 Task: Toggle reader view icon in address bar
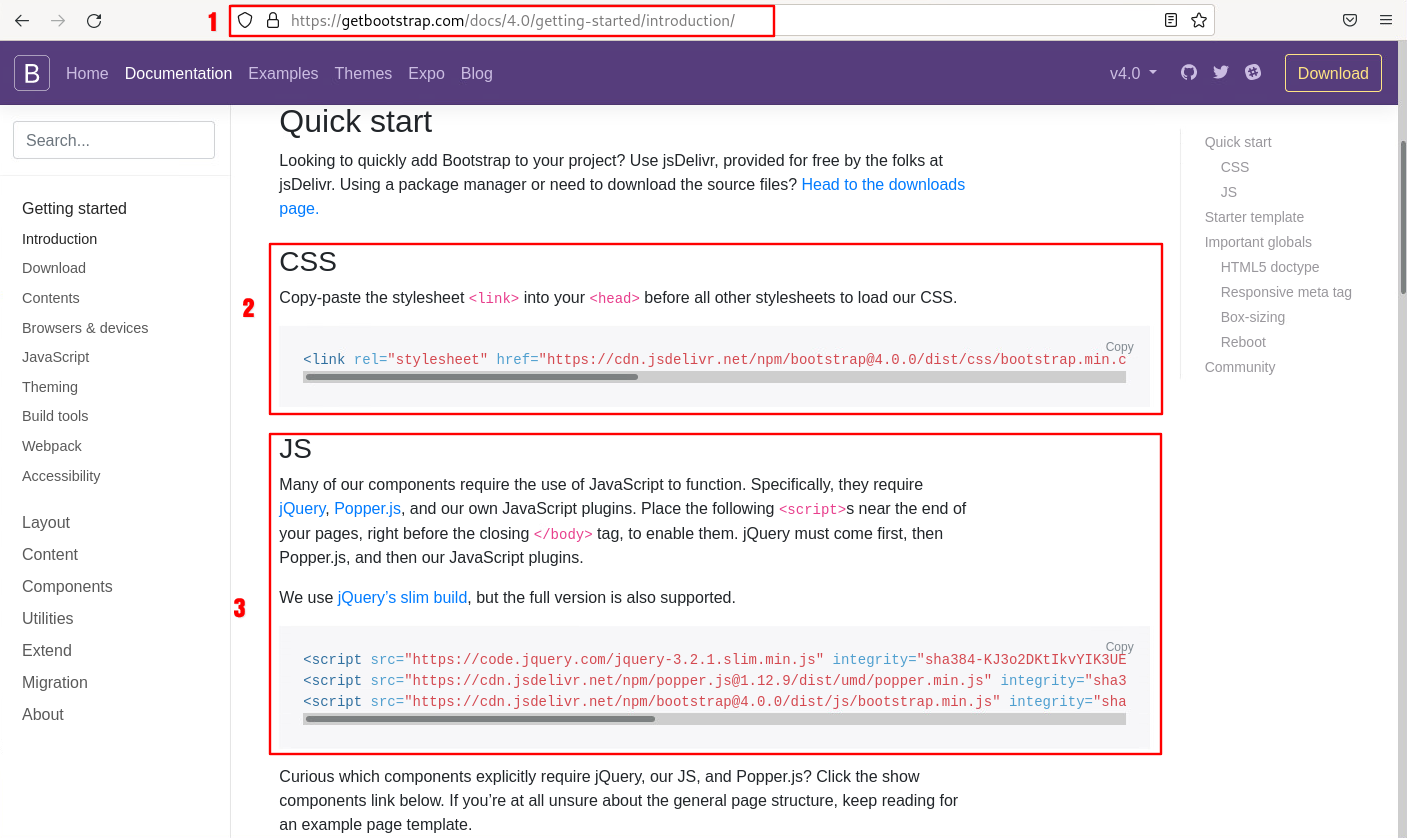tap(1171, 20)
